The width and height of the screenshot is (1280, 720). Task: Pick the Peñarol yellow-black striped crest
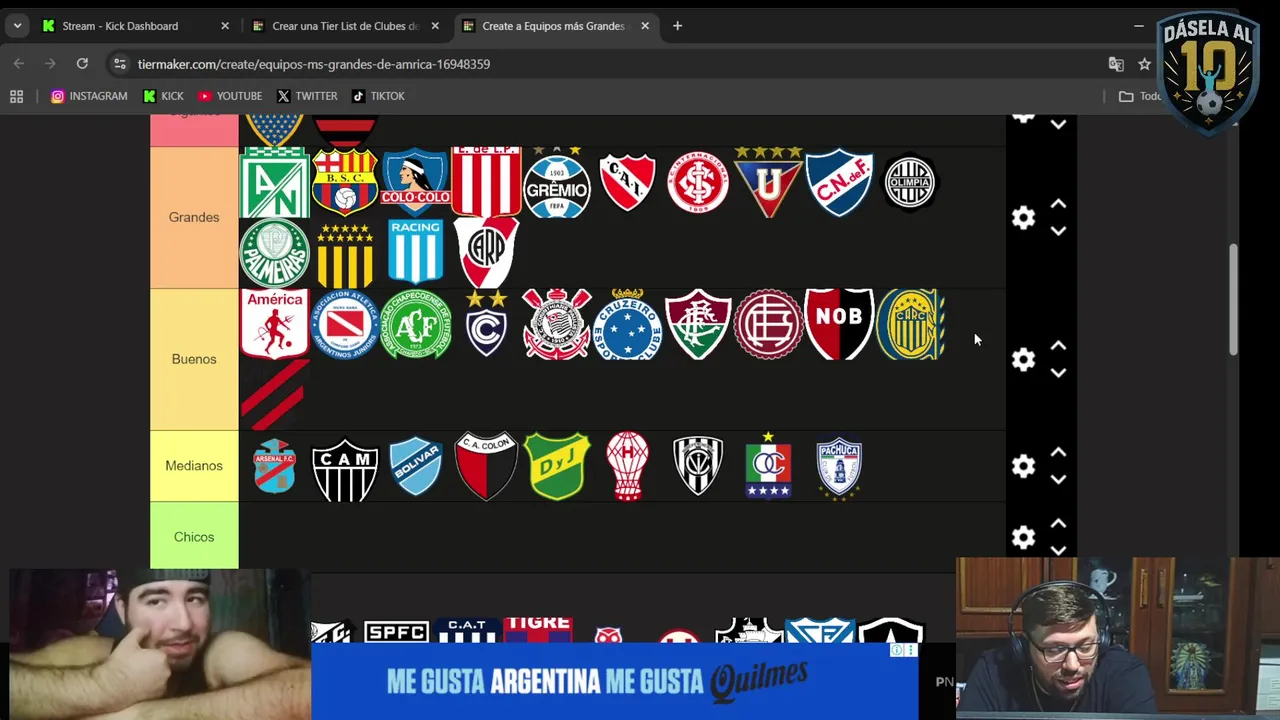tap(345, 253)
